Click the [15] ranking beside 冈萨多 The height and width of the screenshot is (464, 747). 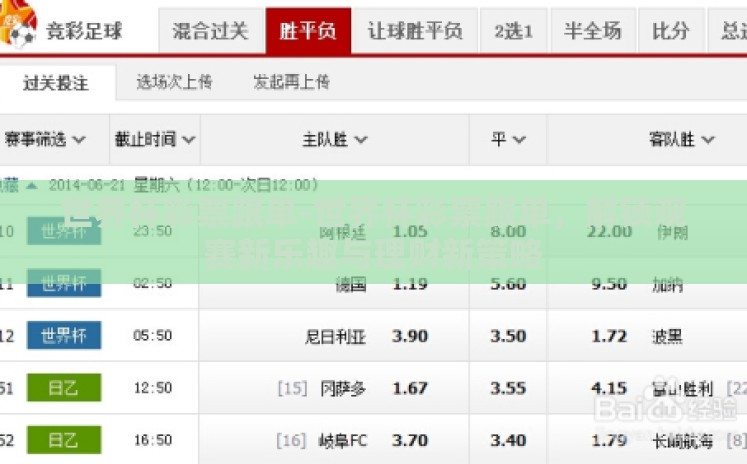coord(292,388)
